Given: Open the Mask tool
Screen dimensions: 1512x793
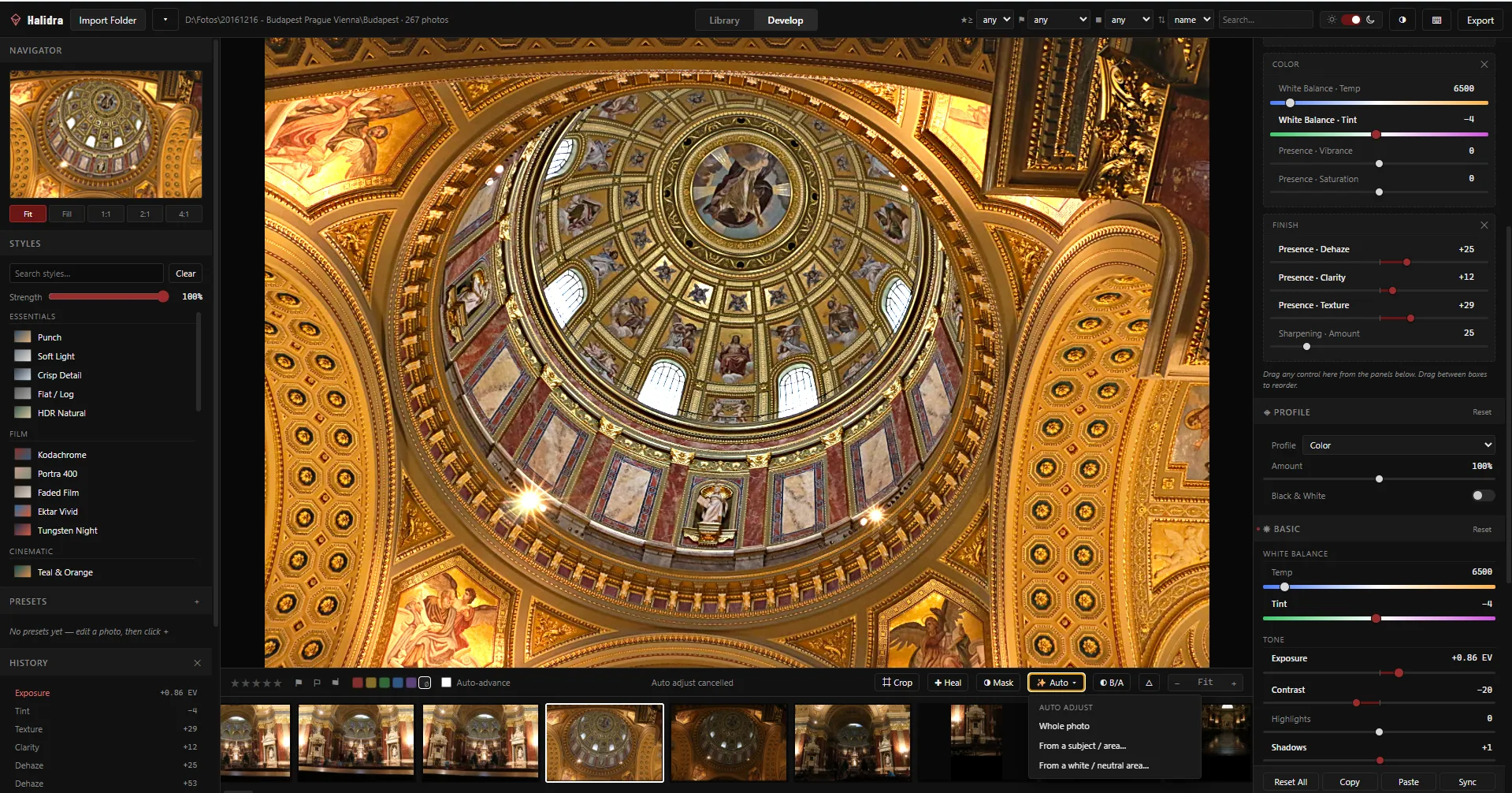Looking at the screenshot, I should (998, 683).
